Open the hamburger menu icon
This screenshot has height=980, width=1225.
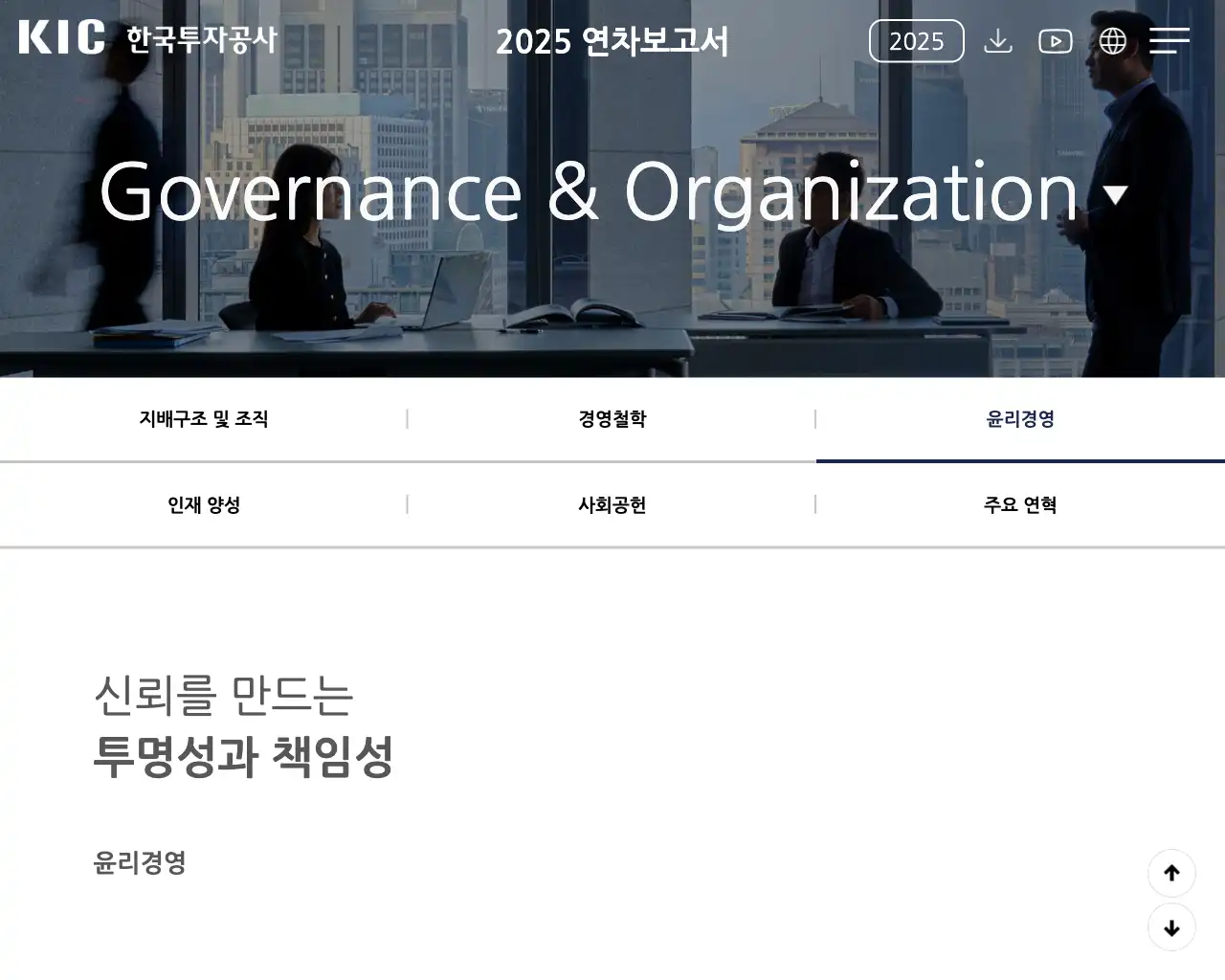[1169, 40]
